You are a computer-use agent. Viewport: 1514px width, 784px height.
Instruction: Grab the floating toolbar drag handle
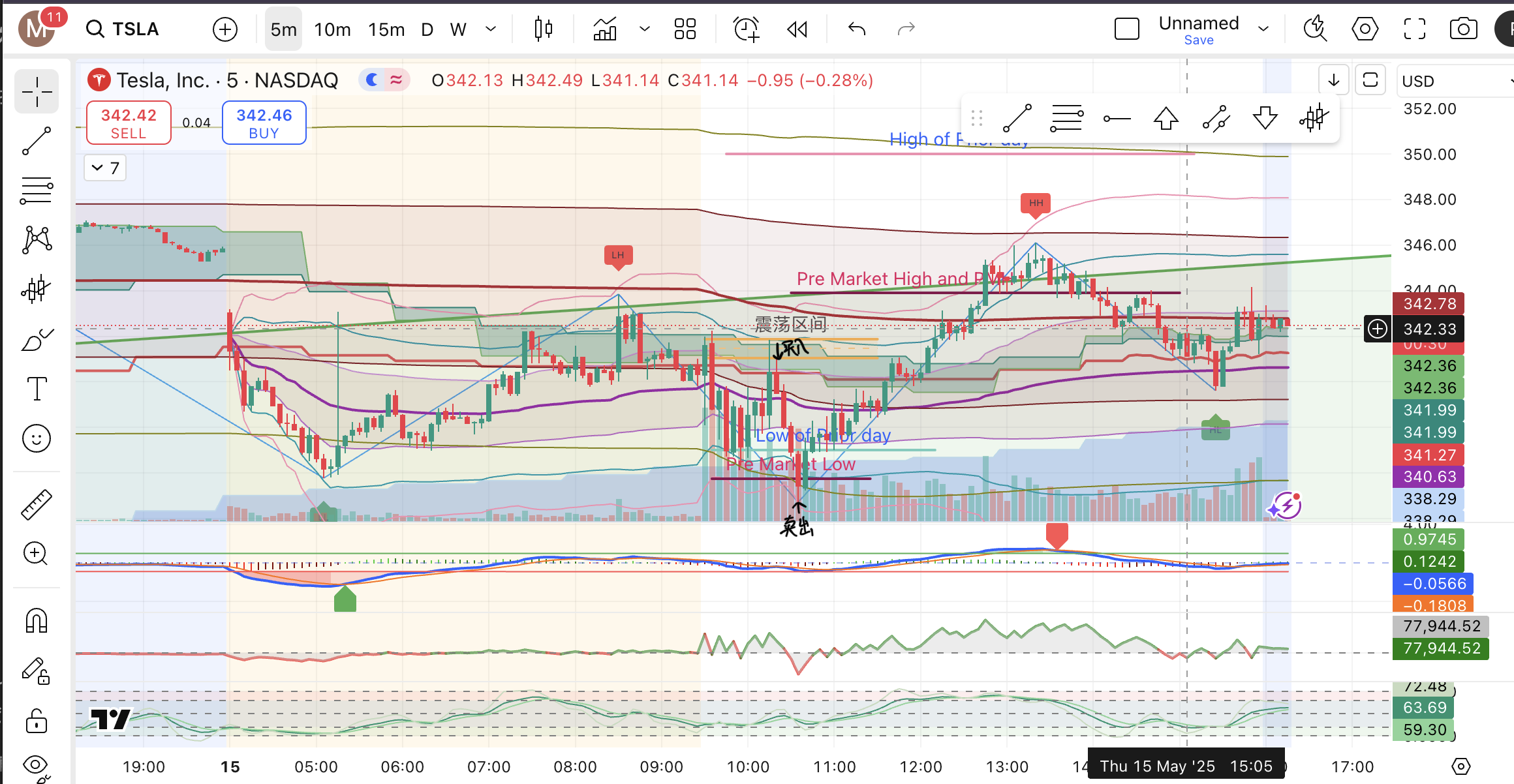977,119
